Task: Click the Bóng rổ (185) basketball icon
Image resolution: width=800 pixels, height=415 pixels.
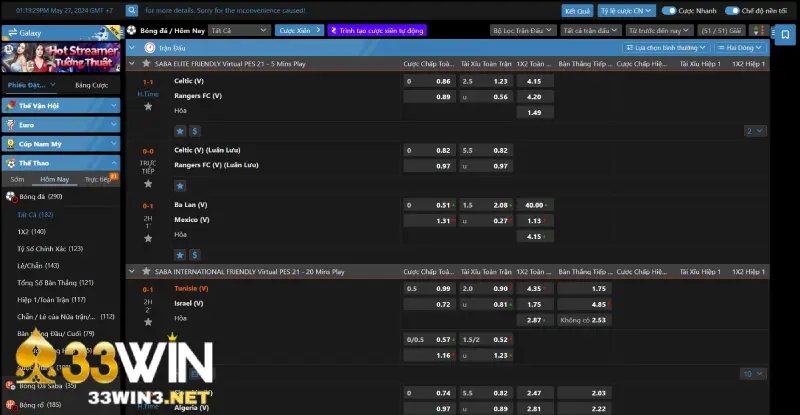Action: 11,405
